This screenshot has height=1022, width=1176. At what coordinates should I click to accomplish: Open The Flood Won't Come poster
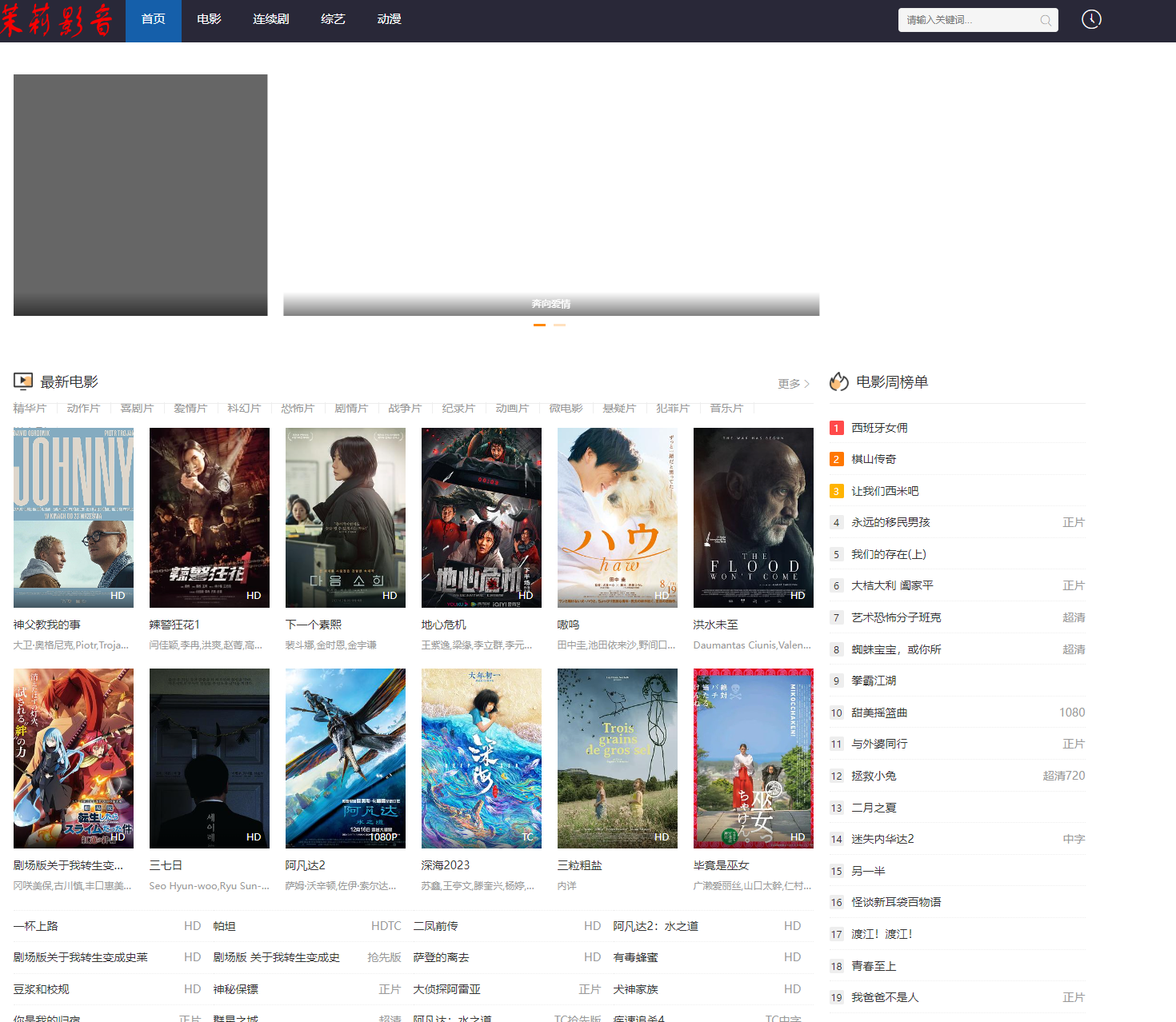754,517
